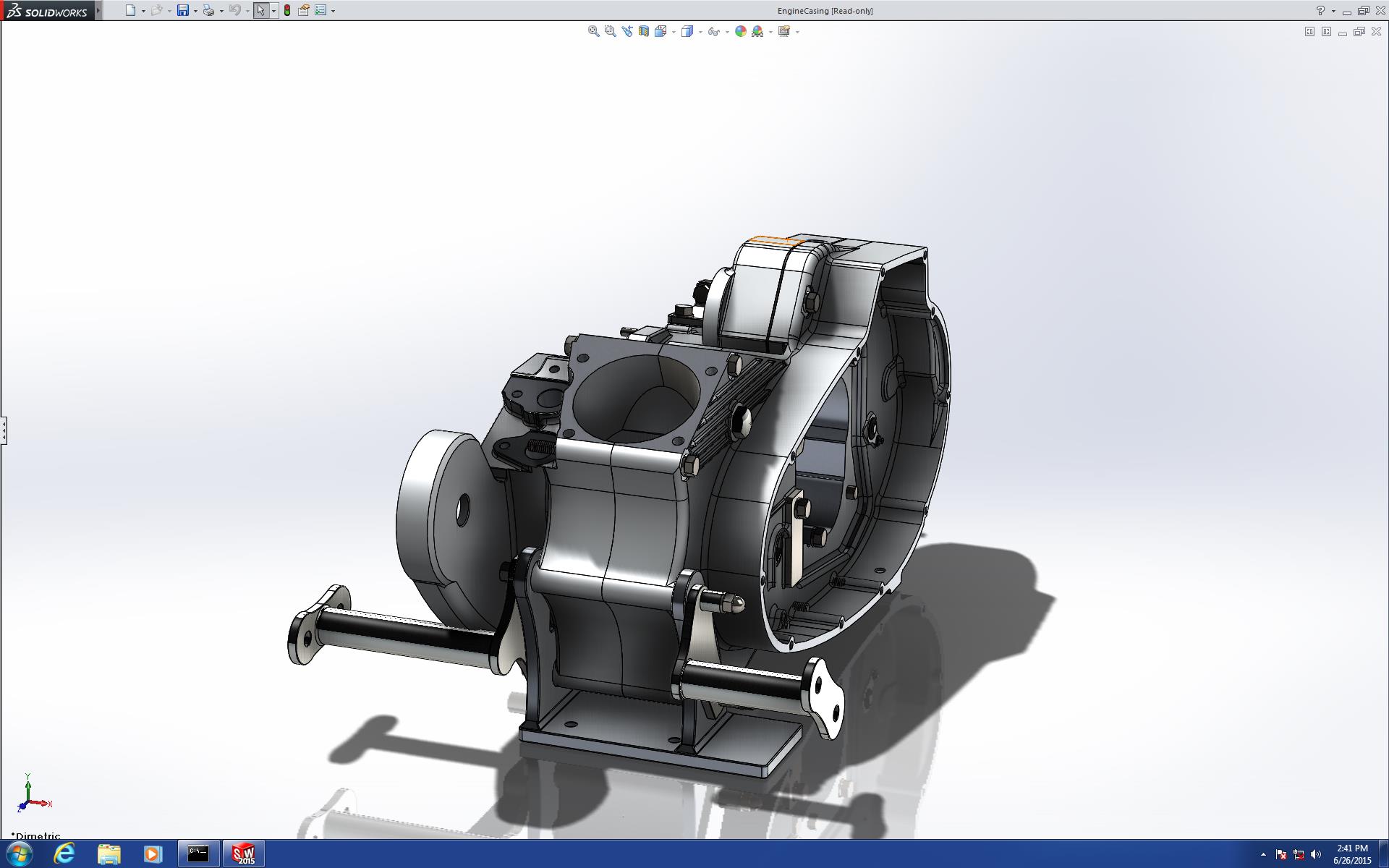Click Zoom to Fit magnifier icon
This screenshot has height=868, width=1389.
(593, 31)
